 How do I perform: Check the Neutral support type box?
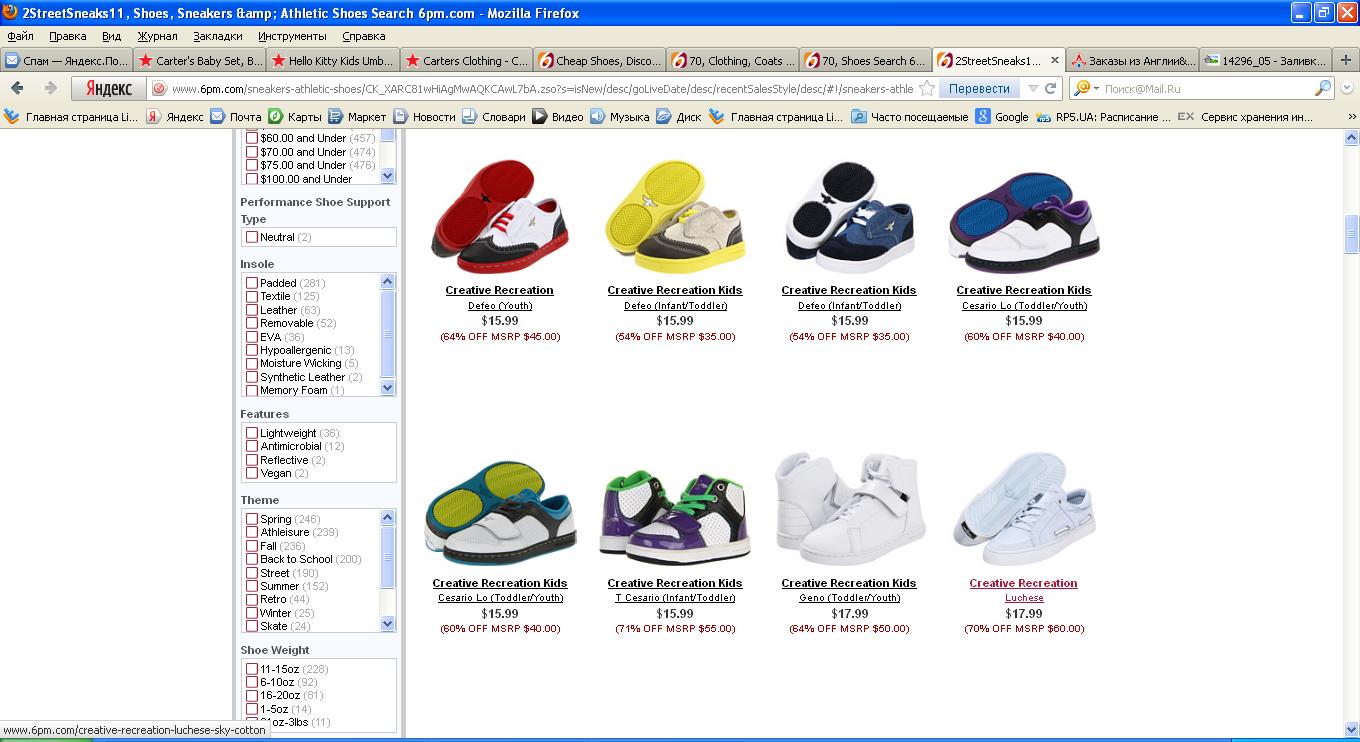252,237
